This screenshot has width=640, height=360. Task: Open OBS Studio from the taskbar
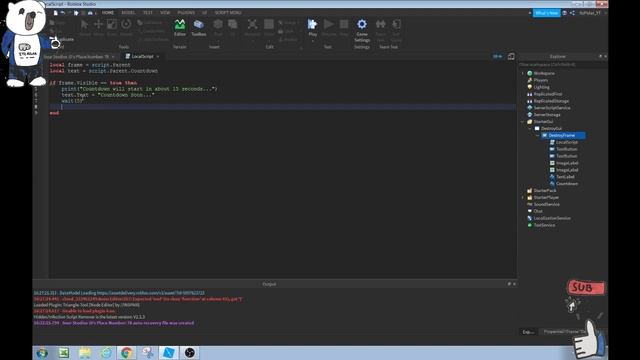(x=189, y=353)
